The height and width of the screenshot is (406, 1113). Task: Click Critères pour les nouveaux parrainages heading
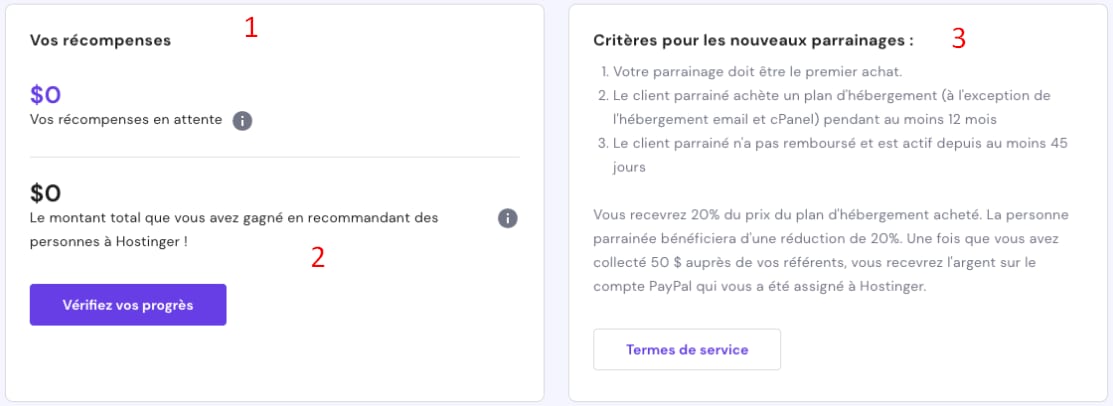coord(753,41)
